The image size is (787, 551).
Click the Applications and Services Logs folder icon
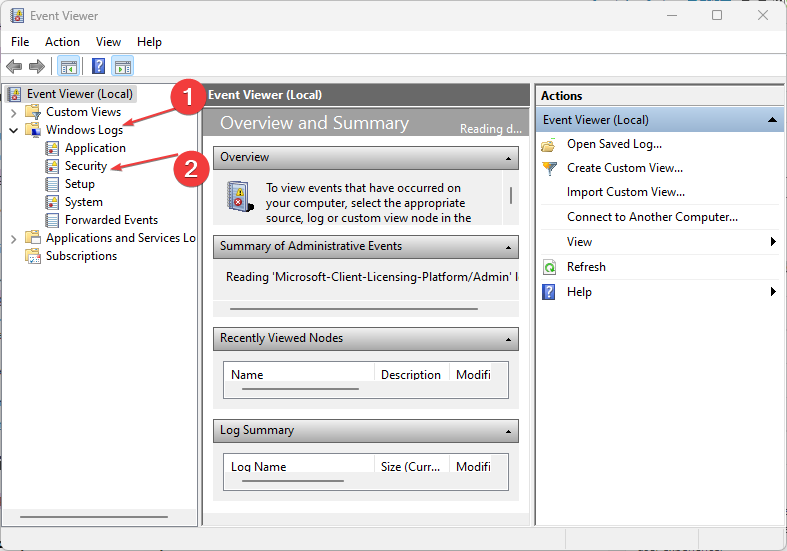[x=33, y=238]
